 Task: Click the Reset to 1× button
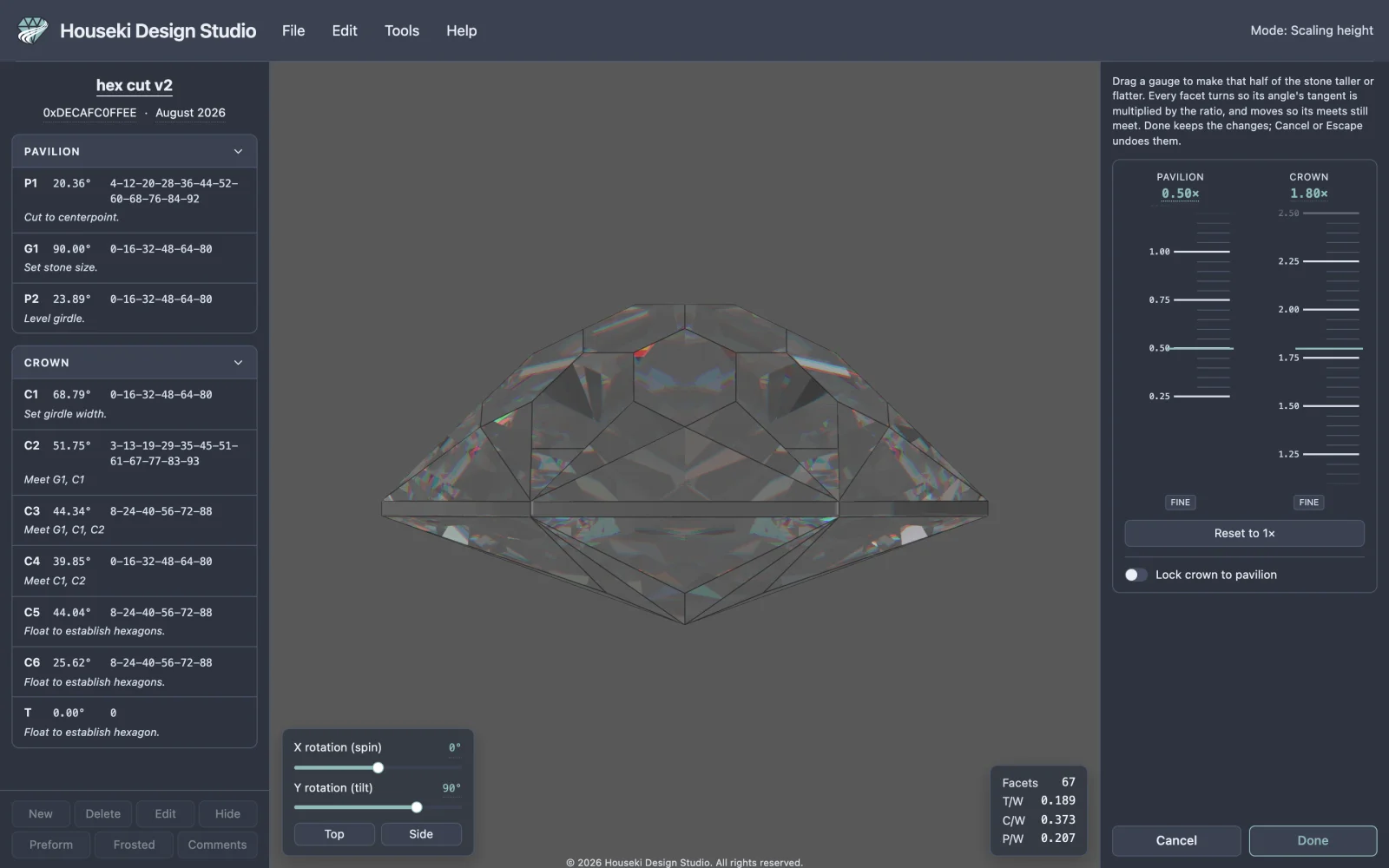pyautogui.click(x=1244, y=533)
